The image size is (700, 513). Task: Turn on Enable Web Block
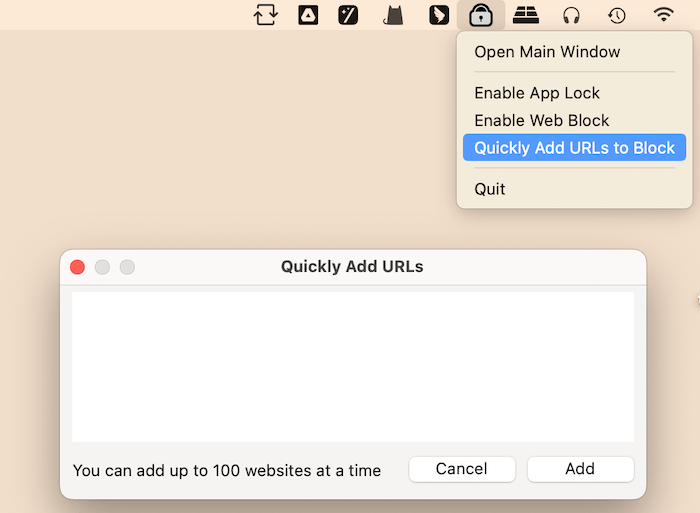[541, 120]
